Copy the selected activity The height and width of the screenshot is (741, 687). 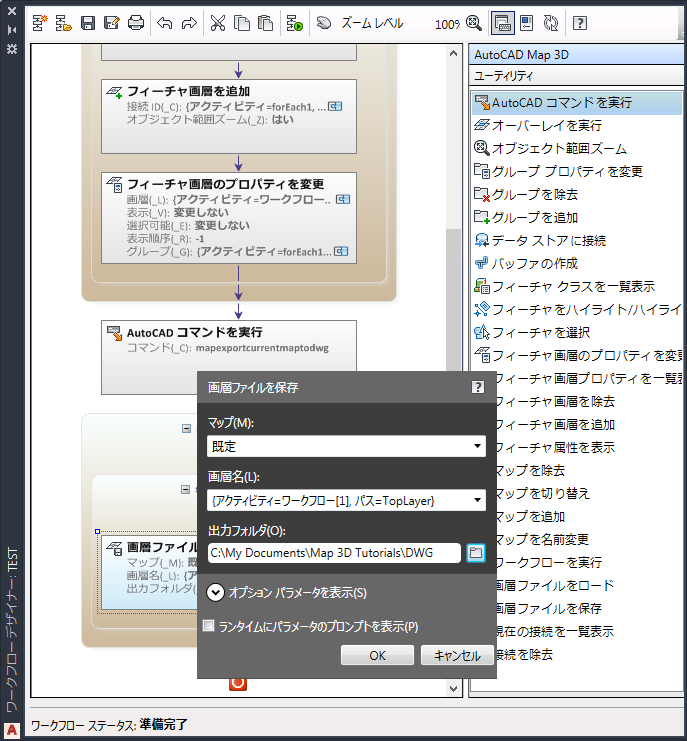pos(242,22)
